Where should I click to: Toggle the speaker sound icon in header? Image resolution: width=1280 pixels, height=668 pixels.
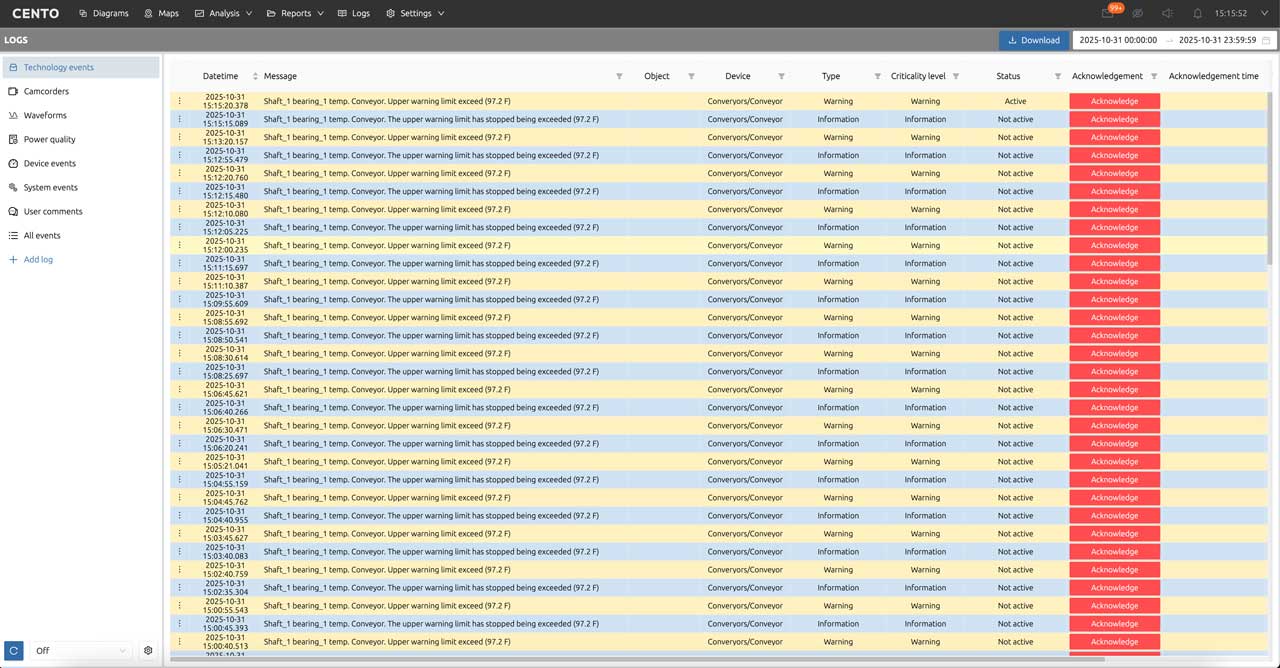(1167, 13)
